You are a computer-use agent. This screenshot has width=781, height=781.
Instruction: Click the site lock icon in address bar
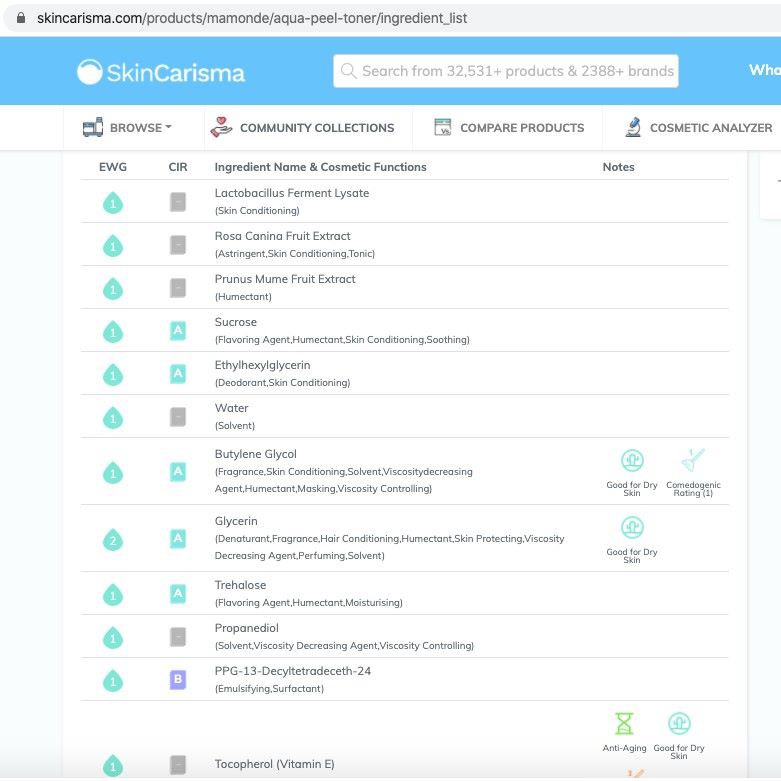tap(21, 18)
